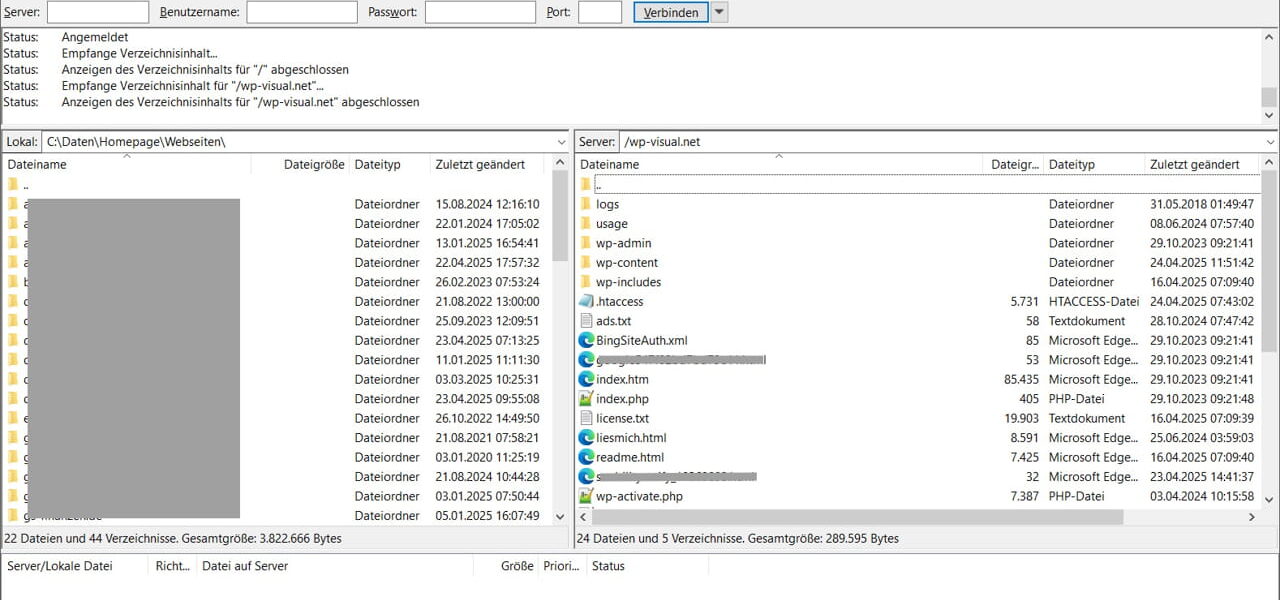The height and width of the screenshot is (600, 1280).
Task: Click the queue Status column header
Action: (647, 566)
